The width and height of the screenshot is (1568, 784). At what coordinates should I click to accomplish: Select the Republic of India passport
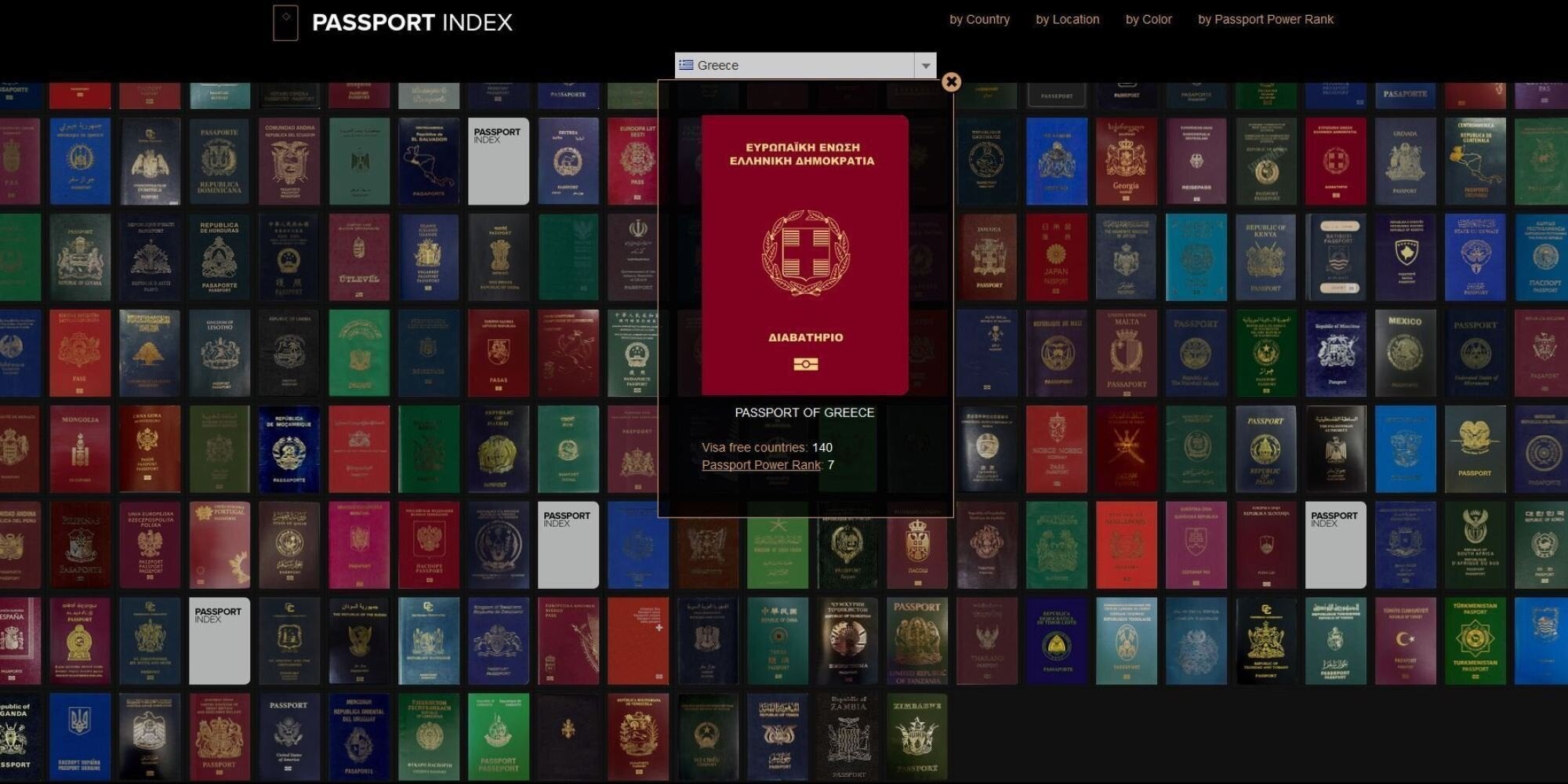[x=498, y=258]
